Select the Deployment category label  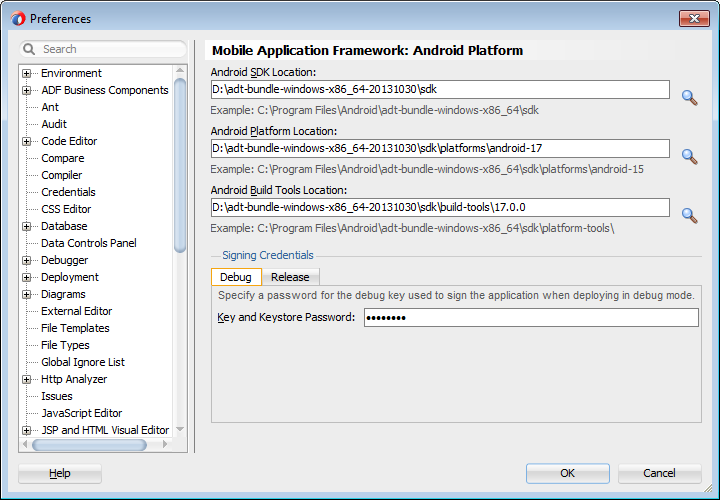[x=70, y=277]
